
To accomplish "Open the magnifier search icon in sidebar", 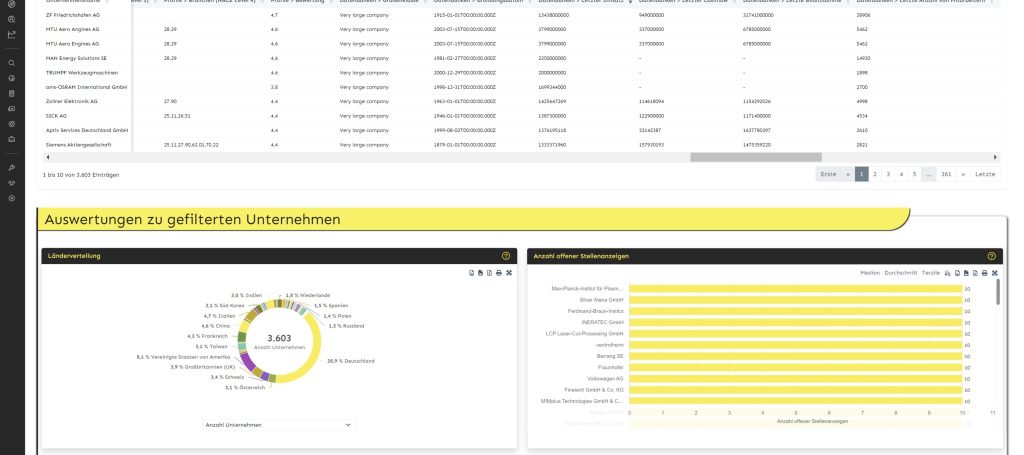I will (12, 63).
